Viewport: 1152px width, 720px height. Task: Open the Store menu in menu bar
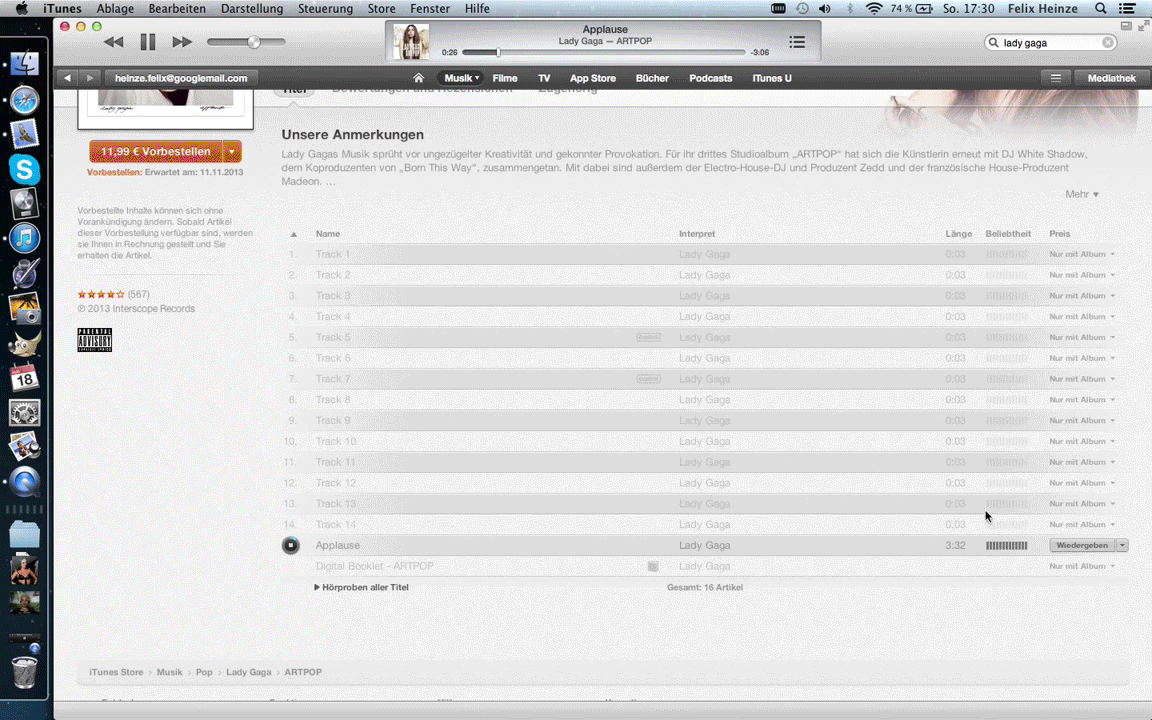(x=381, y=9)
